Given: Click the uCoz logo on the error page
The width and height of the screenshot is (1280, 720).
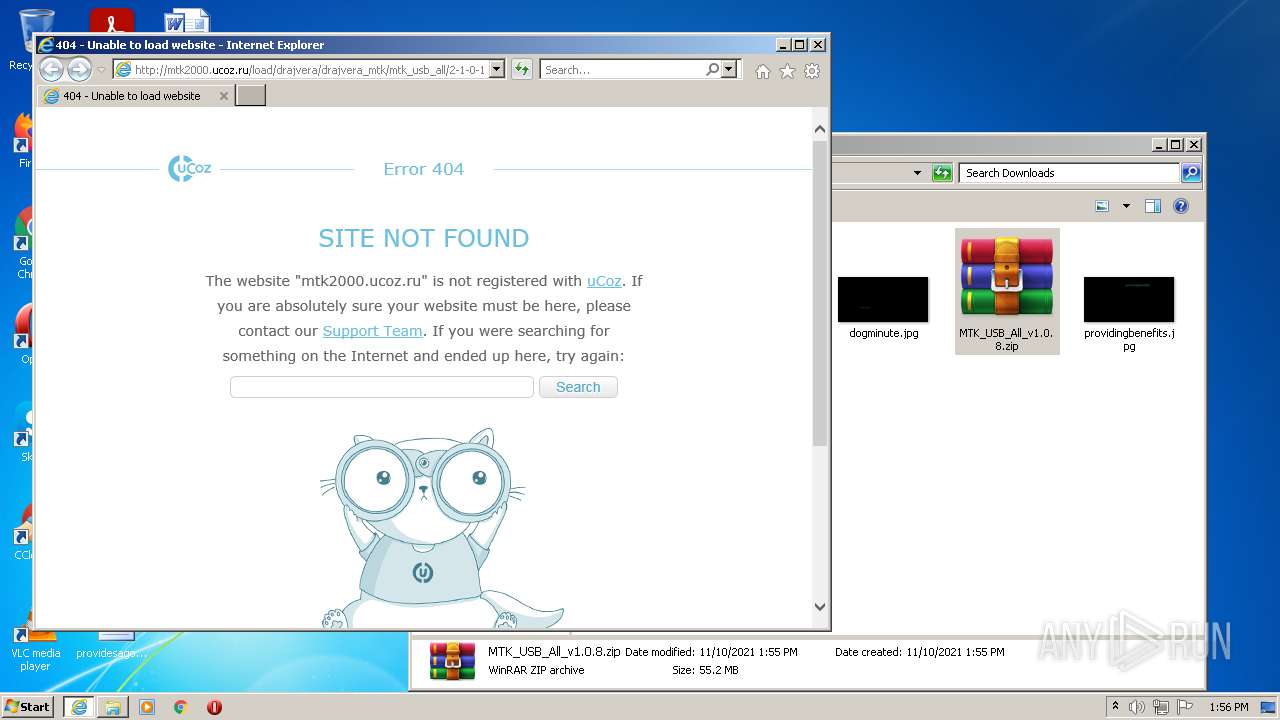Looking at the screenshot, I should pyautogui.click(x=190, y=168).
